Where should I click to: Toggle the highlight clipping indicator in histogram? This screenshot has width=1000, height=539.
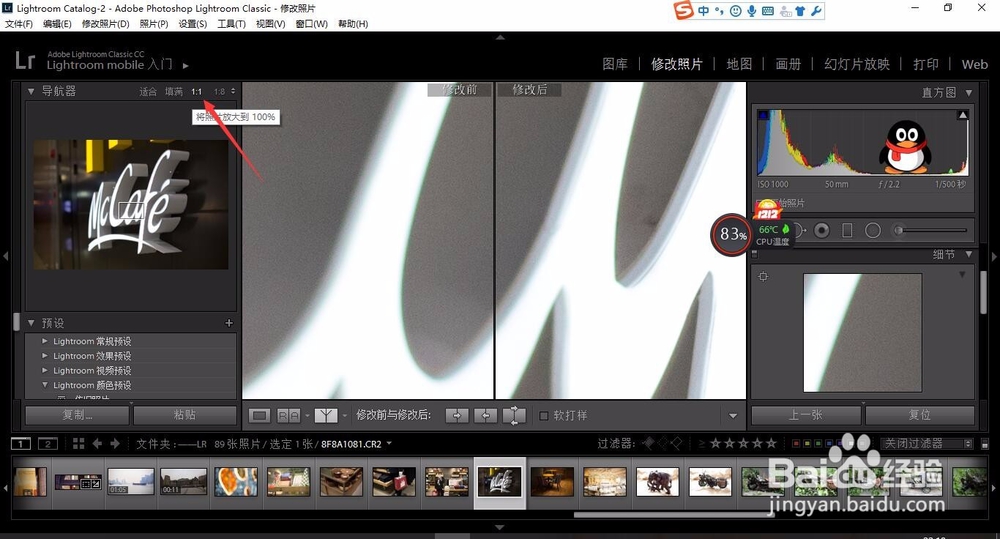(963, 115)
